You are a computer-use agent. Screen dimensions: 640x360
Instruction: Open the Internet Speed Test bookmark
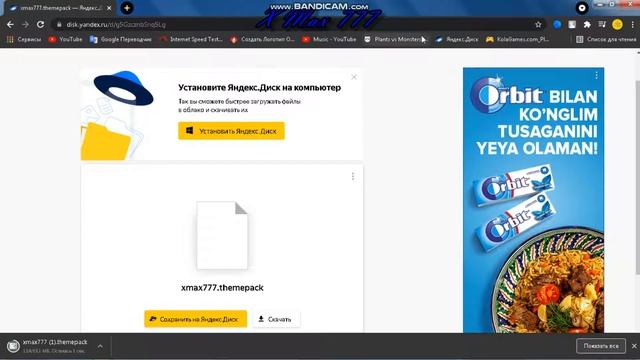pyautogui.click(x=191, y=40)
